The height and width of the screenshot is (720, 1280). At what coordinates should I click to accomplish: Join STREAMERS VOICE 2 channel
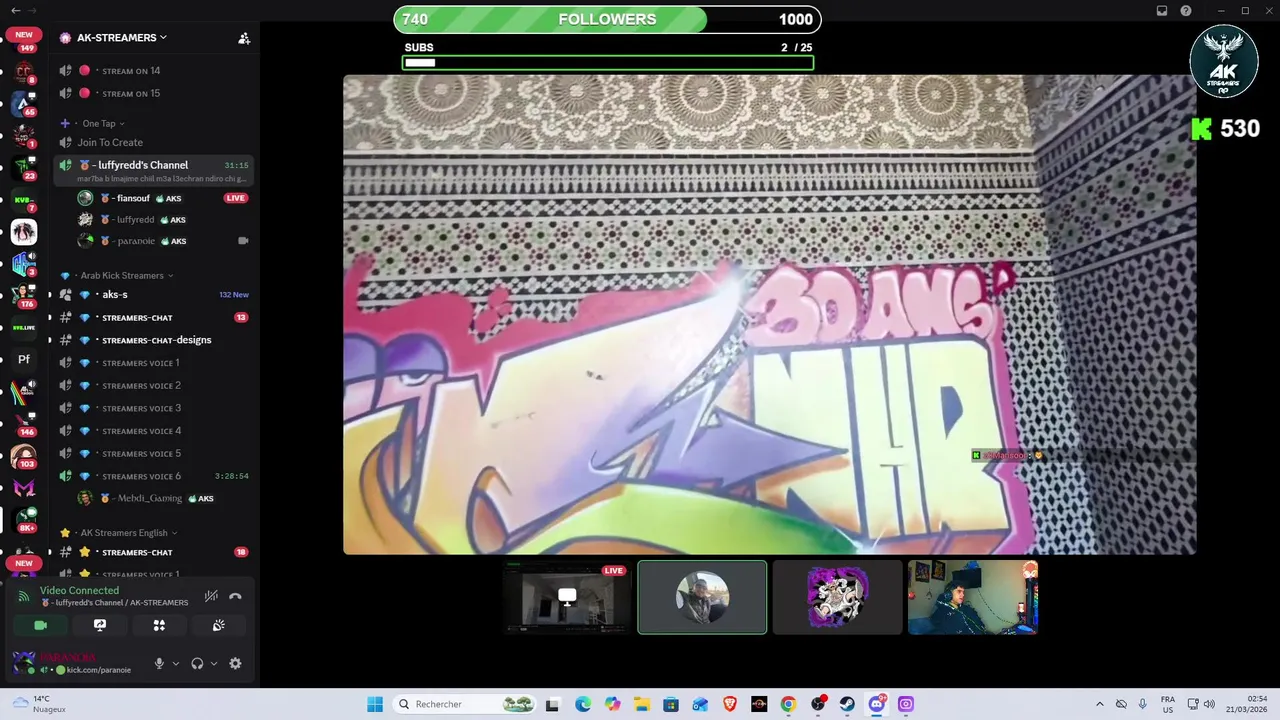click(x=154, y=385)
